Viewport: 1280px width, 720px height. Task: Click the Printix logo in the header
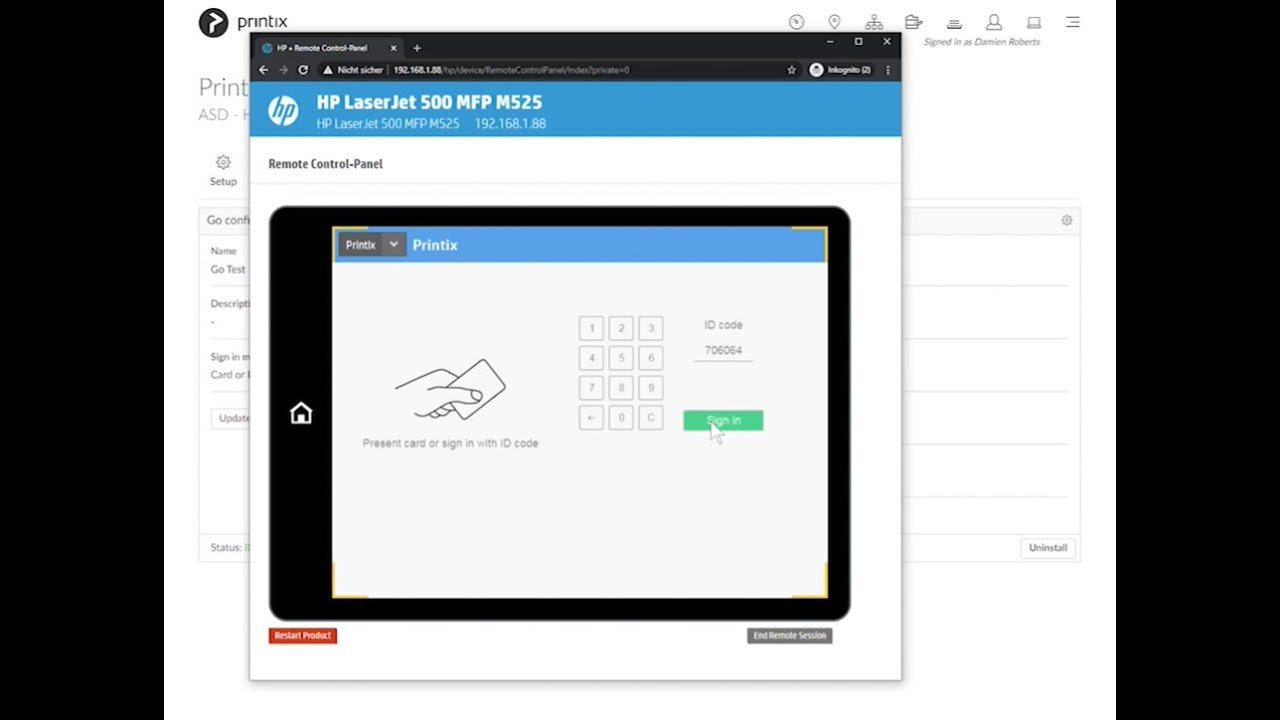[243, 22]
